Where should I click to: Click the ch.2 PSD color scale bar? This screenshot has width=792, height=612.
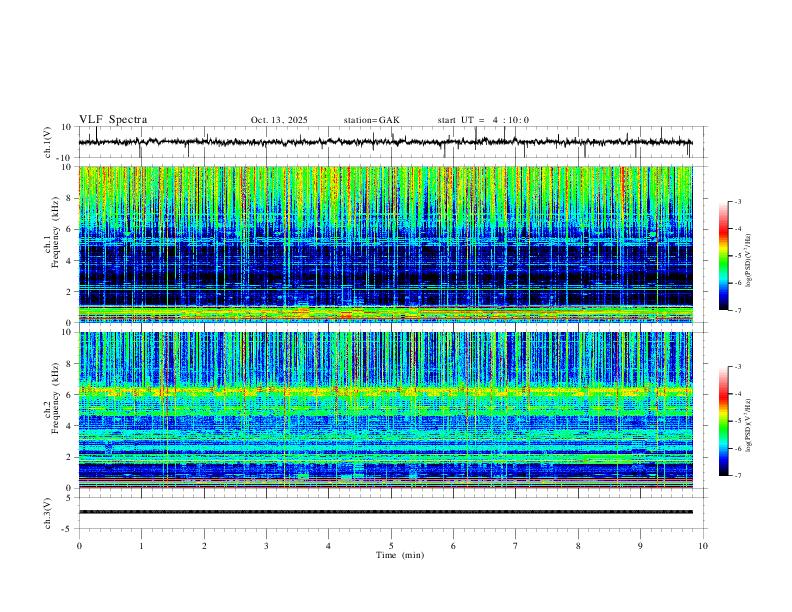click(x=724, y=421)
